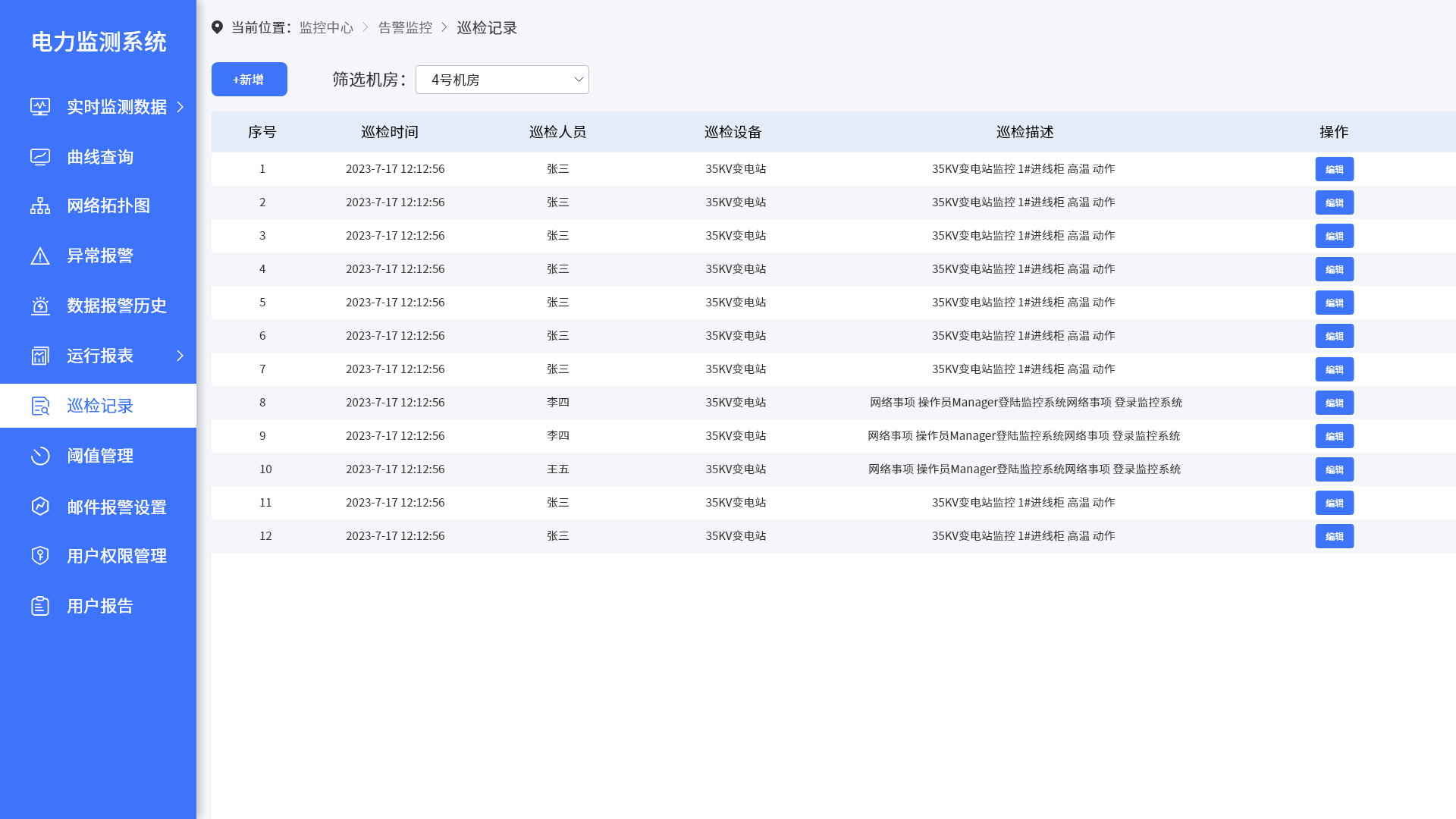Viewport: 1456px width, 819px height.
Task: Click the +新增 add button
Action: (x=249, y=79)
